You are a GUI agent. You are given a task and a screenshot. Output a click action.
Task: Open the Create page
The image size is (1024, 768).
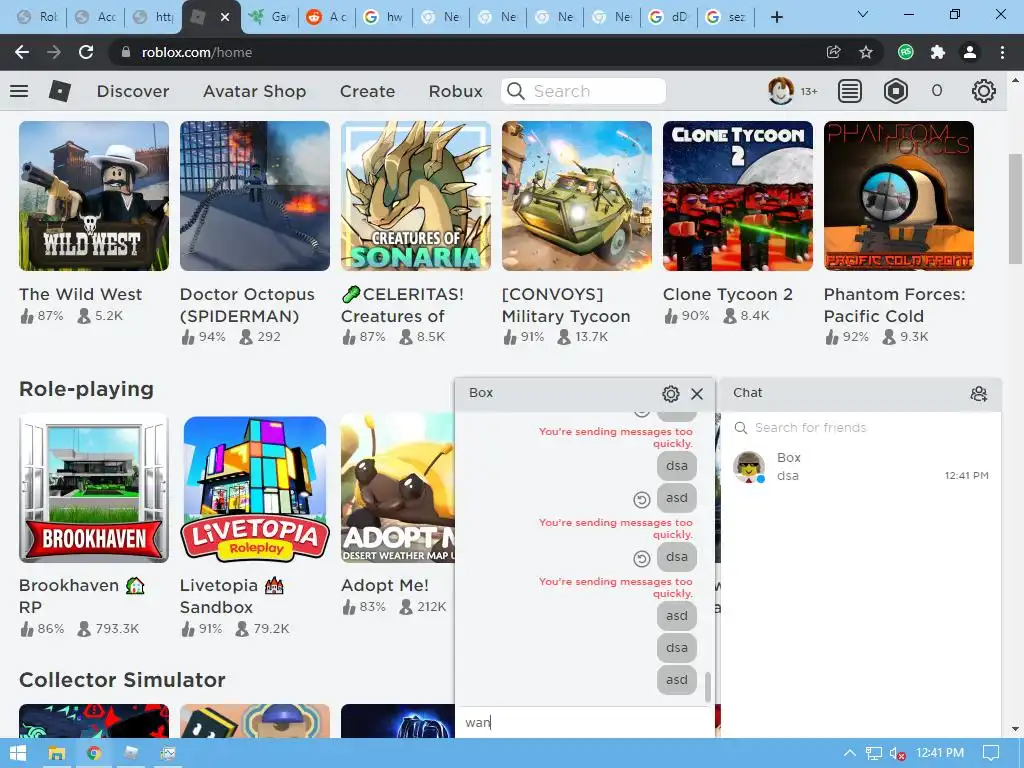pyautogui.click(x=367, y=91)
